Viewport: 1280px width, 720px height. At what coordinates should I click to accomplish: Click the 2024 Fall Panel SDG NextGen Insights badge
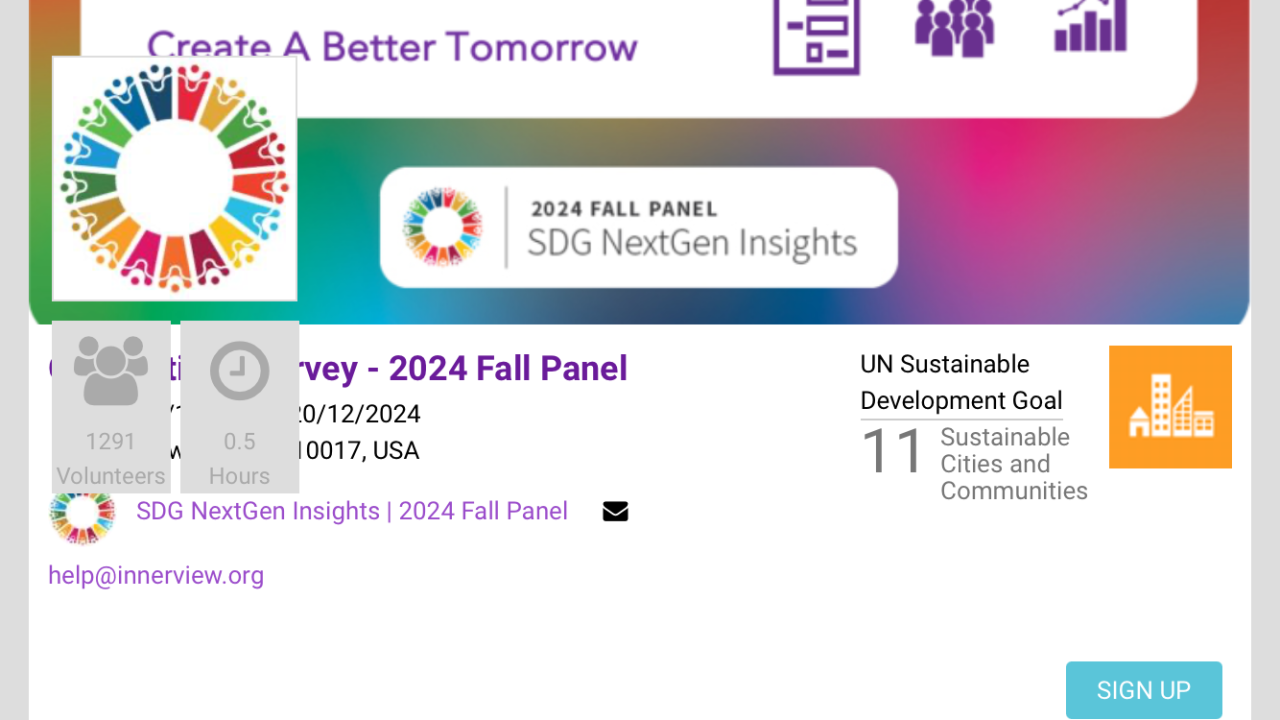click(639, 227)
